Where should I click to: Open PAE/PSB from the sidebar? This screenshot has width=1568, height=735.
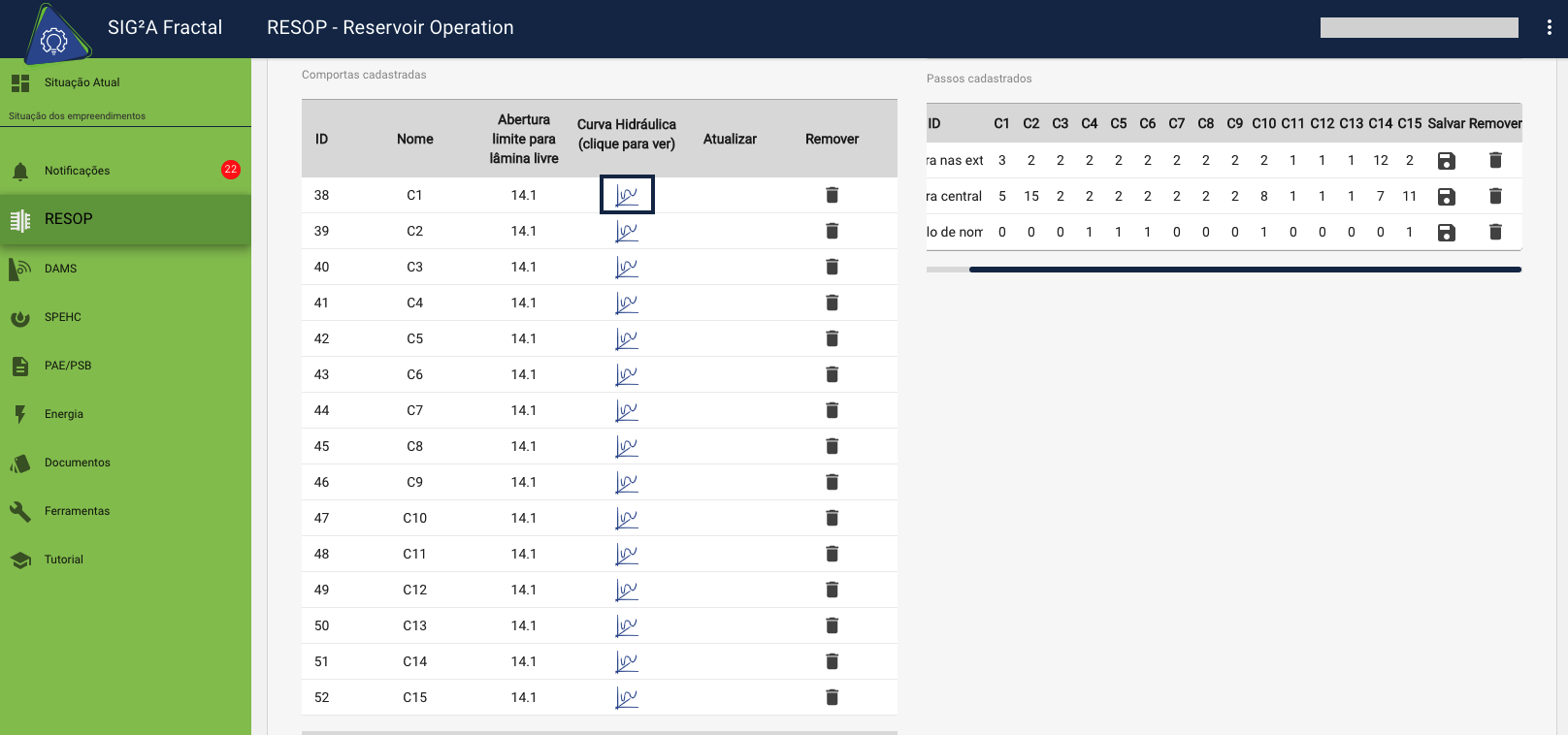pyautogui.click(x=67, y=366)
